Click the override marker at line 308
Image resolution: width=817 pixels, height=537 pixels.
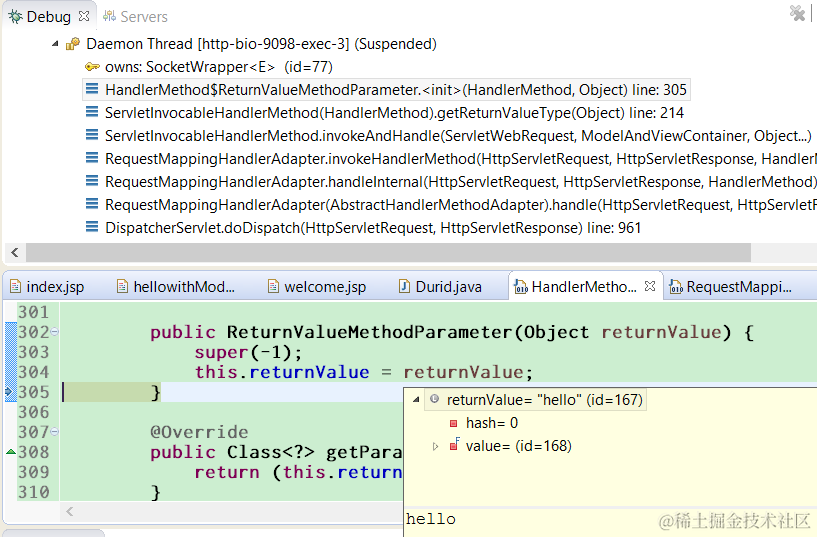click(10, 452)
